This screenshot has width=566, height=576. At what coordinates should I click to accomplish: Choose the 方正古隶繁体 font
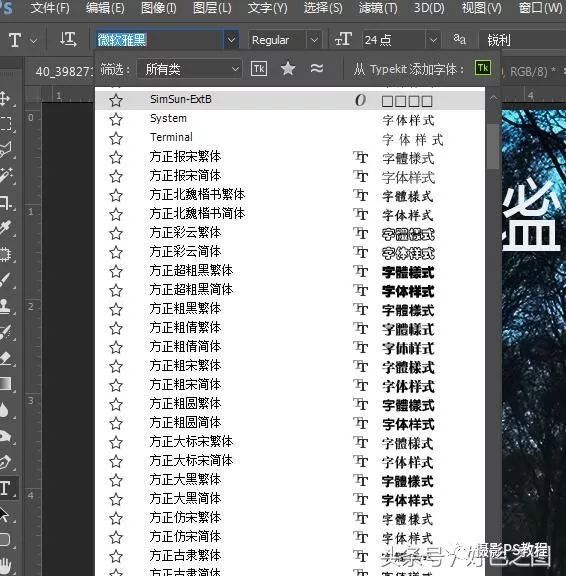click(290, 557)
